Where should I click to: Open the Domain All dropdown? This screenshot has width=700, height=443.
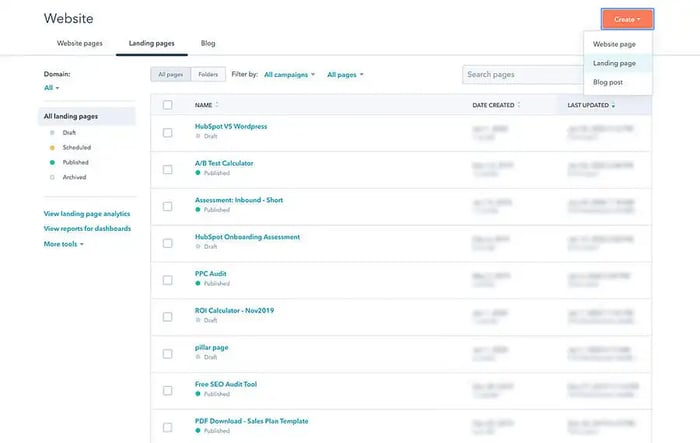pyautogui.click(x=51, y=88)
